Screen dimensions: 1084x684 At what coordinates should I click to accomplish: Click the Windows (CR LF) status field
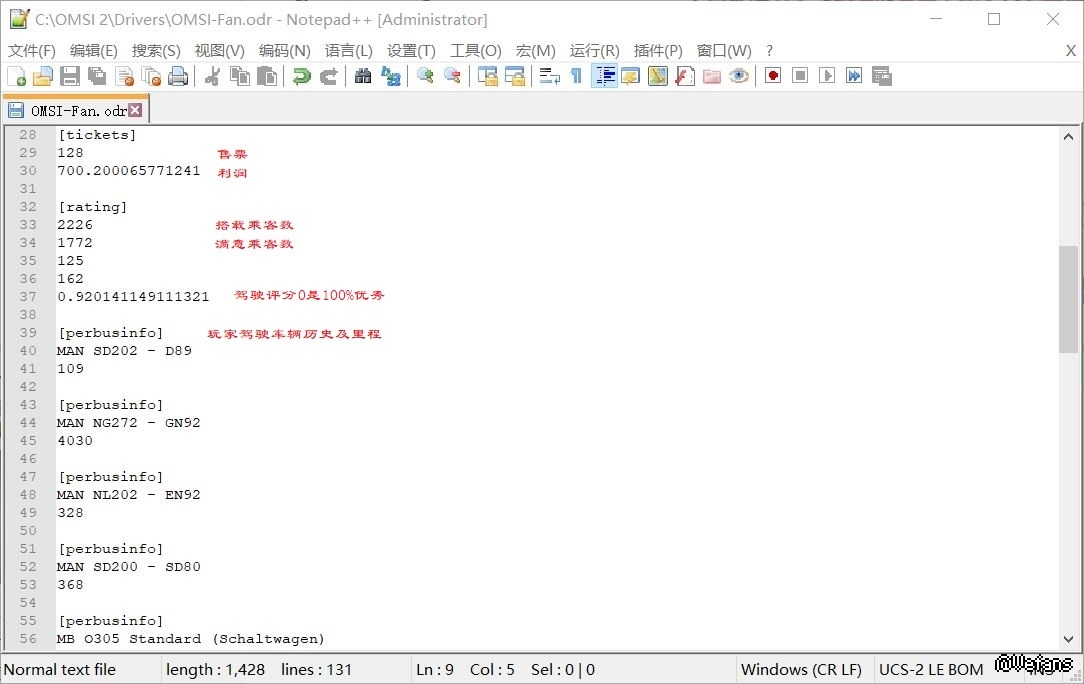point(801,669)
